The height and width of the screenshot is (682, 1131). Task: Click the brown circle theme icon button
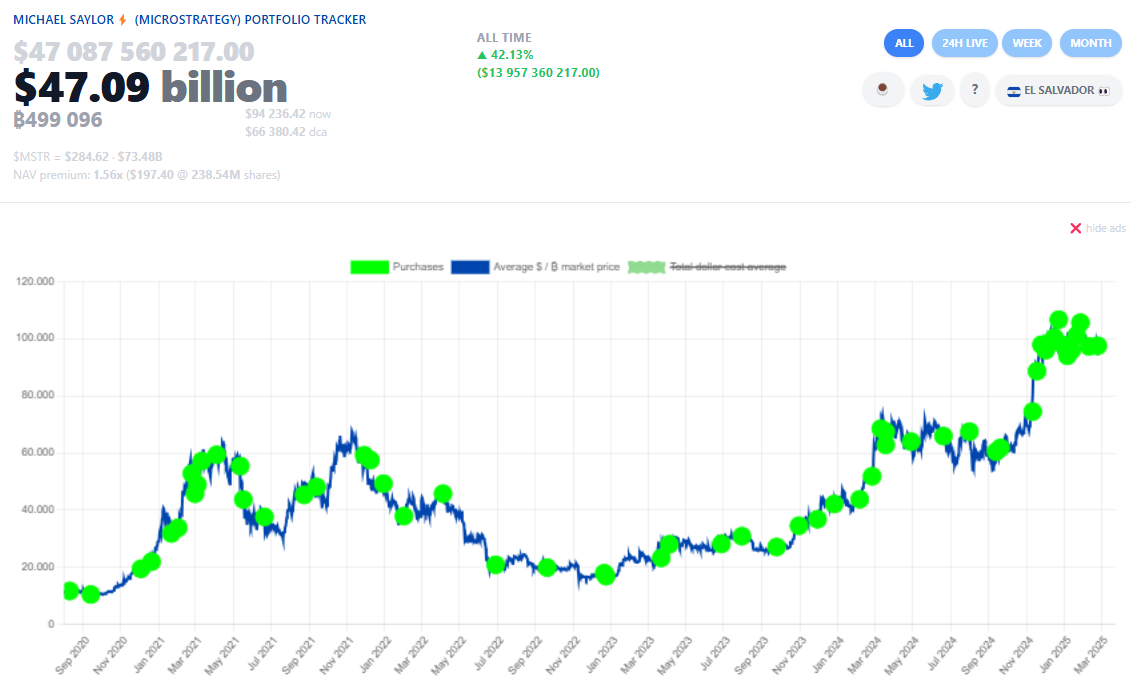click(882, 90)
